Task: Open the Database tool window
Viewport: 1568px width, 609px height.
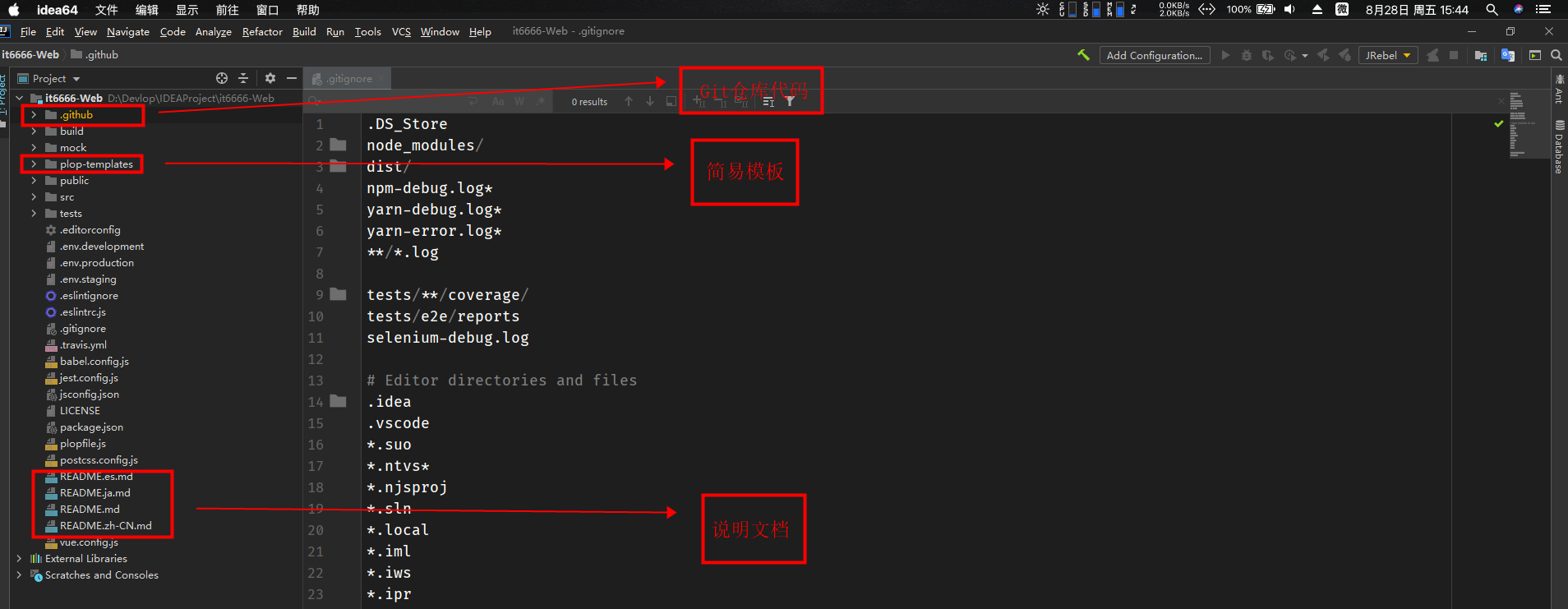Action: [1559, 146]
